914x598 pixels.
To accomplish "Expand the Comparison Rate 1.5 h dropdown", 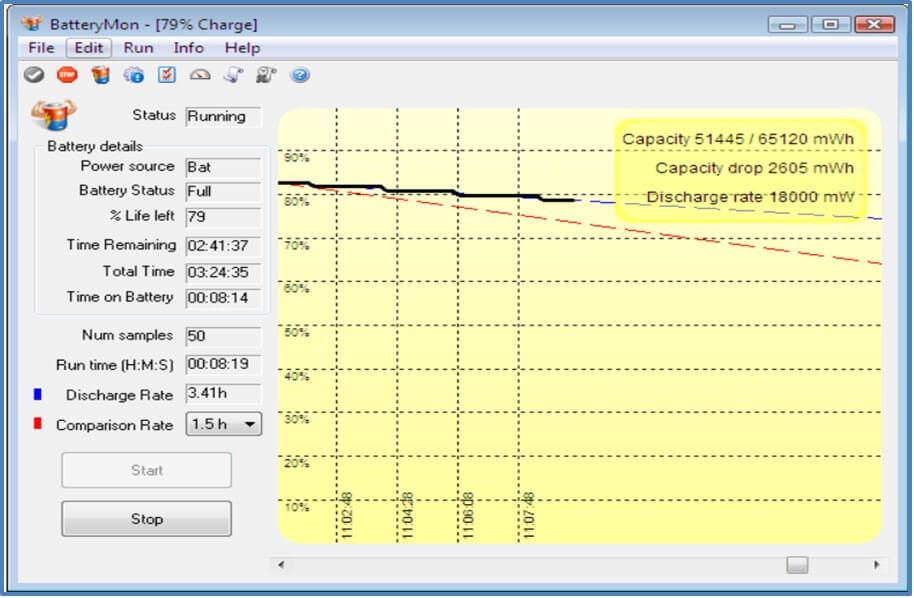I will tap(224, 424).
